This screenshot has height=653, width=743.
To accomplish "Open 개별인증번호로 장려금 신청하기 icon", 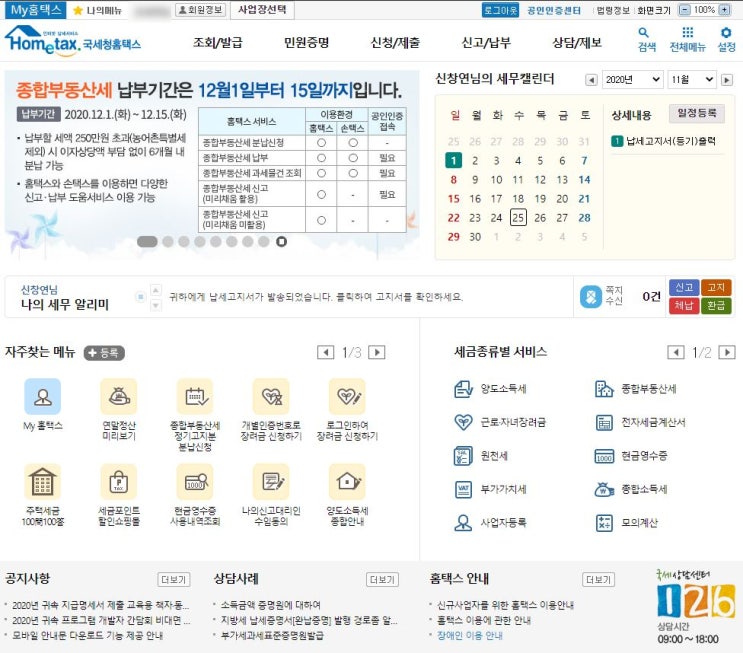I will click(271, 396).
